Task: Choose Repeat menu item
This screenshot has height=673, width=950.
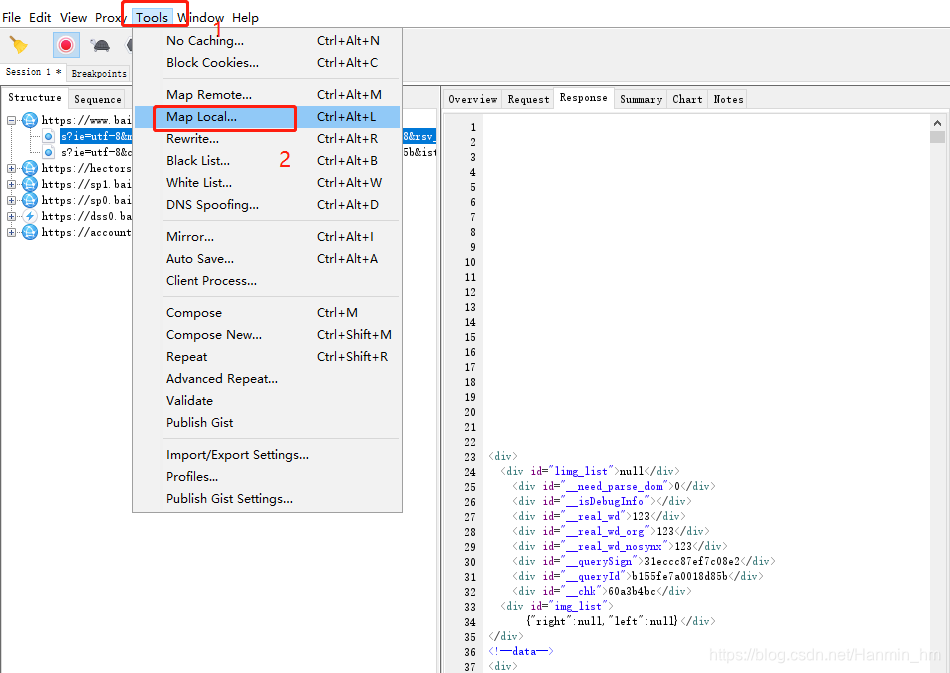Action: (267, 357)
